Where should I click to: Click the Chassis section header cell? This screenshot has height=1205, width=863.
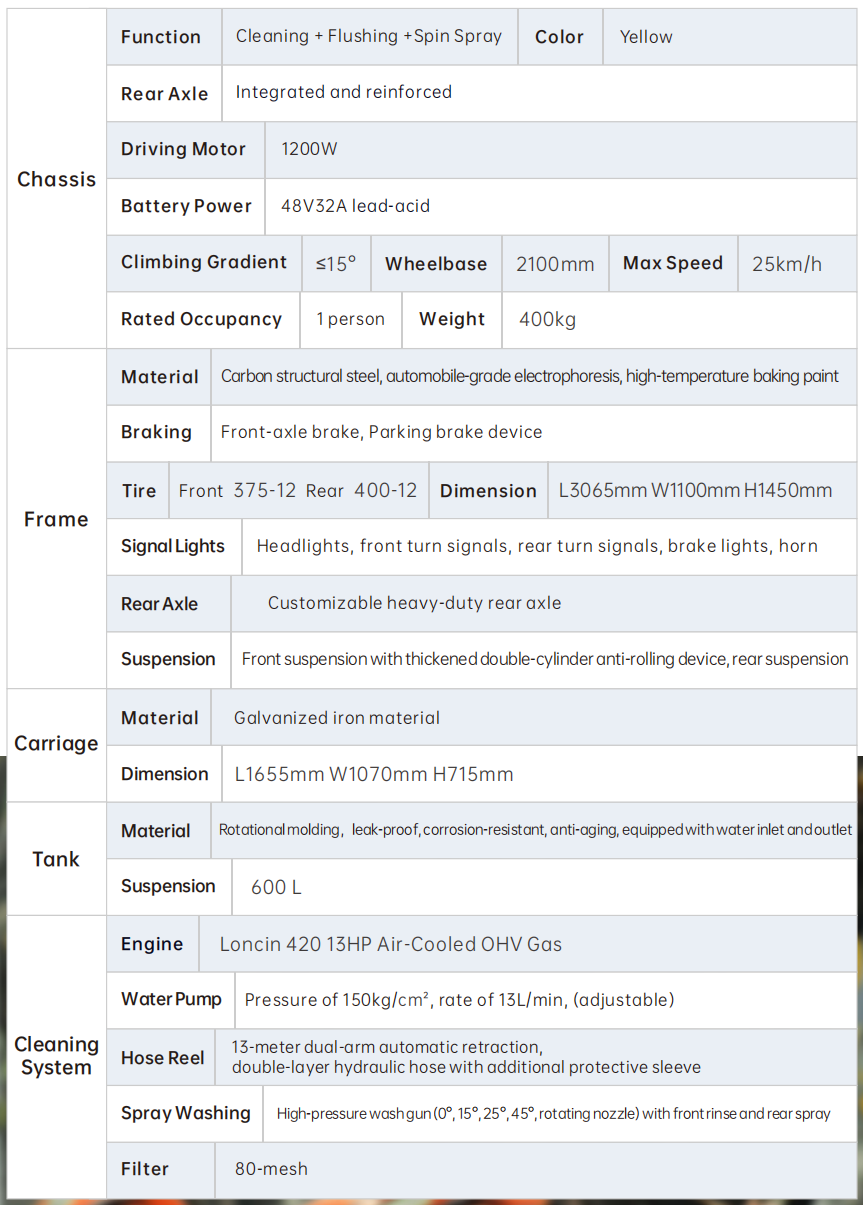tap(57, 179)
